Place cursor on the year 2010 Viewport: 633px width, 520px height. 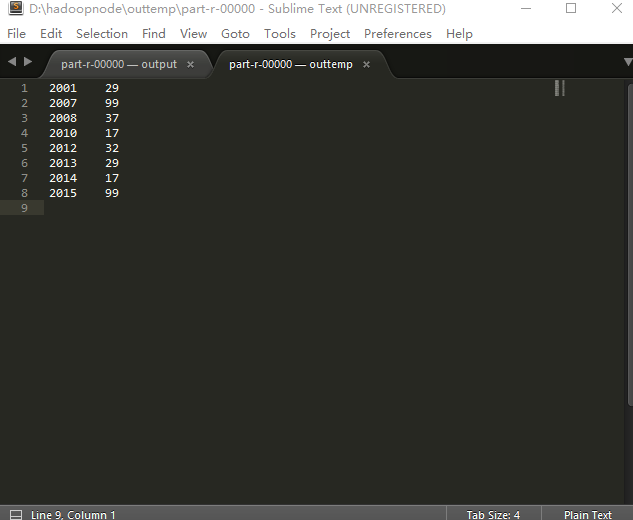click(x=63, y=133)
